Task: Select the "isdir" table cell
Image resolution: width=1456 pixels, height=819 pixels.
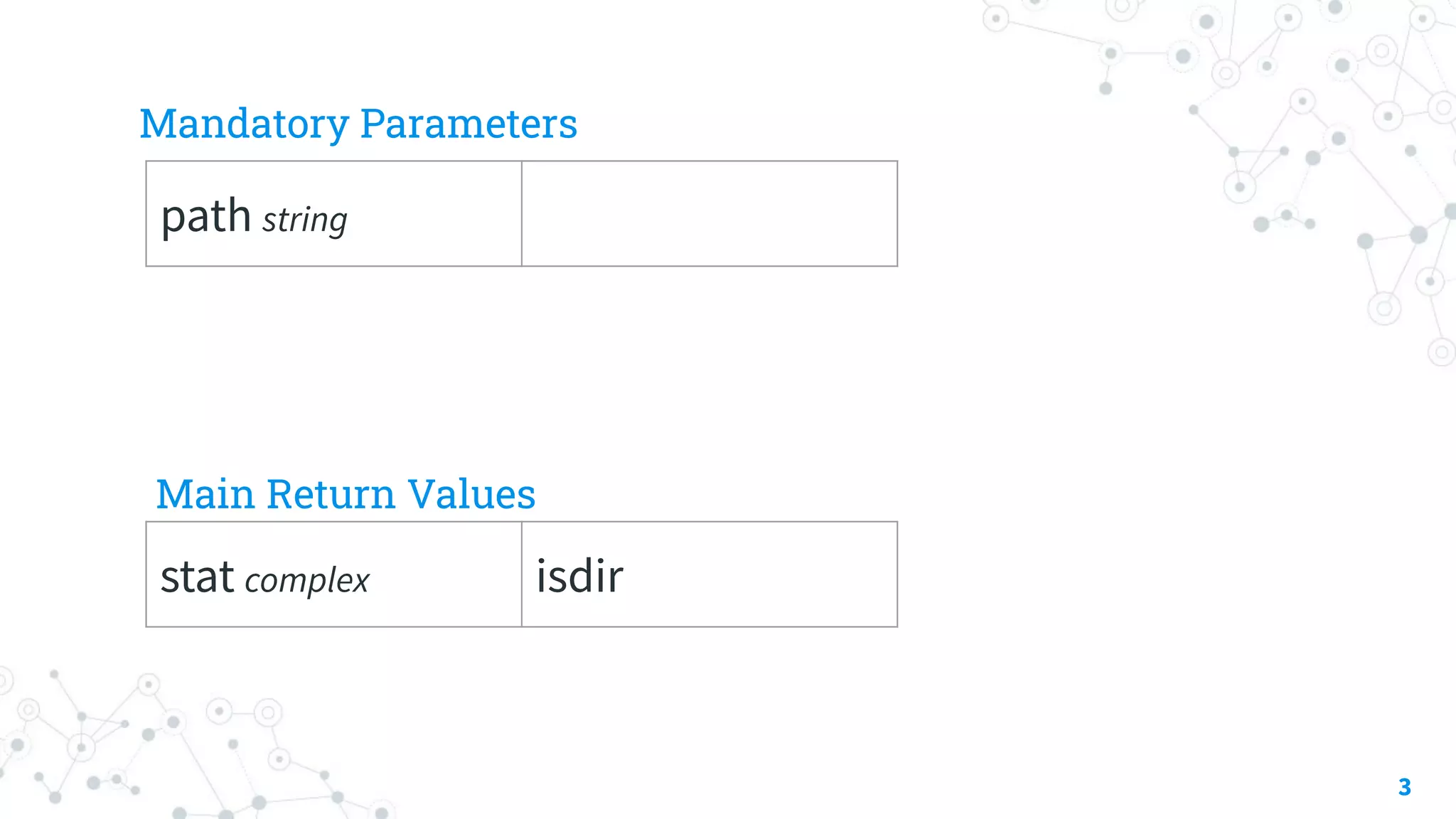Action: (x=710, y=574)
